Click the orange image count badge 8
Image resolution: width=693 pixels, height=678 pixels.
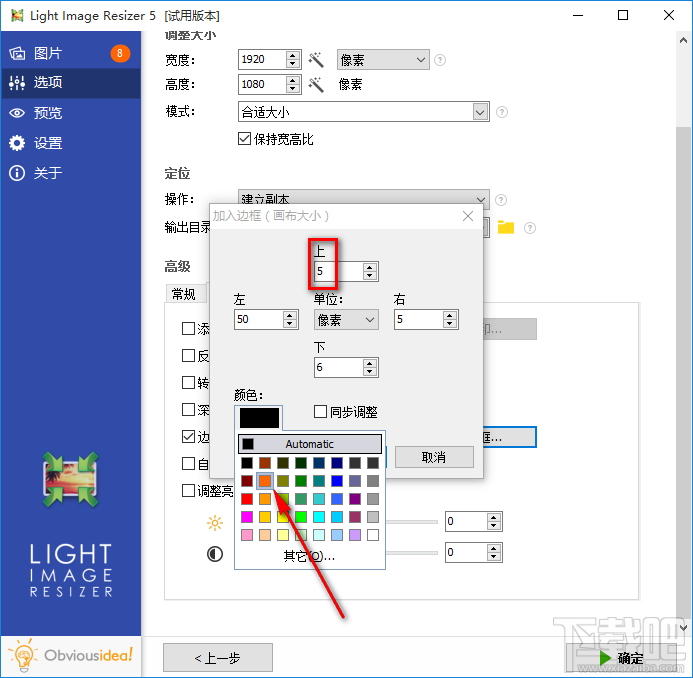(120, 53)
